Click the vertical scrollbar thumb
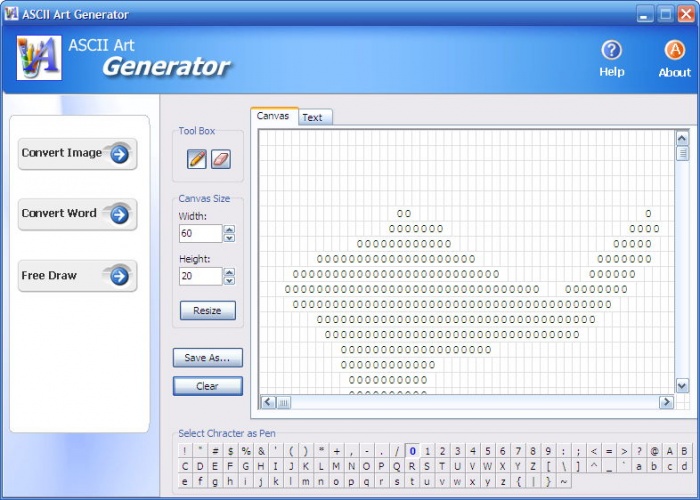This screenshot has height=500, width=700. pos(682,154)
